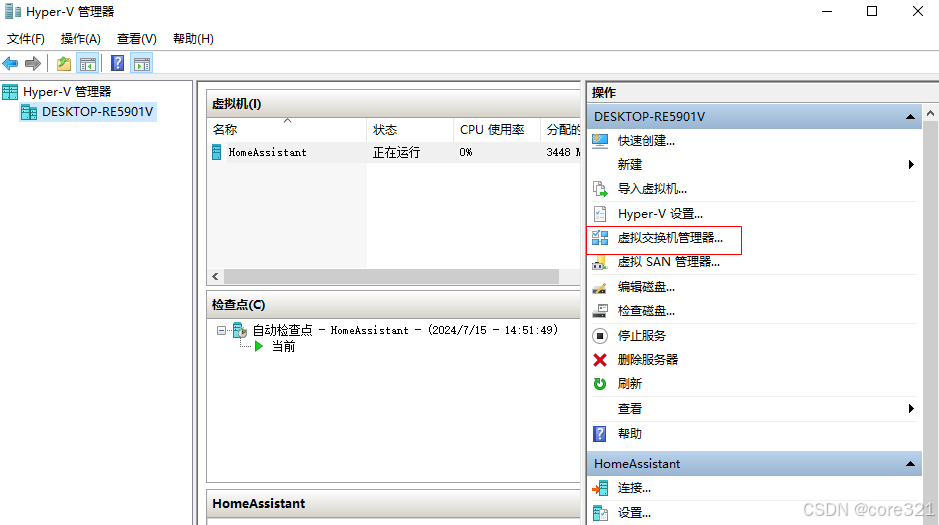Image resolution: width=939 pixels, height=525 pixels.
Task: Click Hyper-V 管理器 title bar app icon
Action: (13, 11)
